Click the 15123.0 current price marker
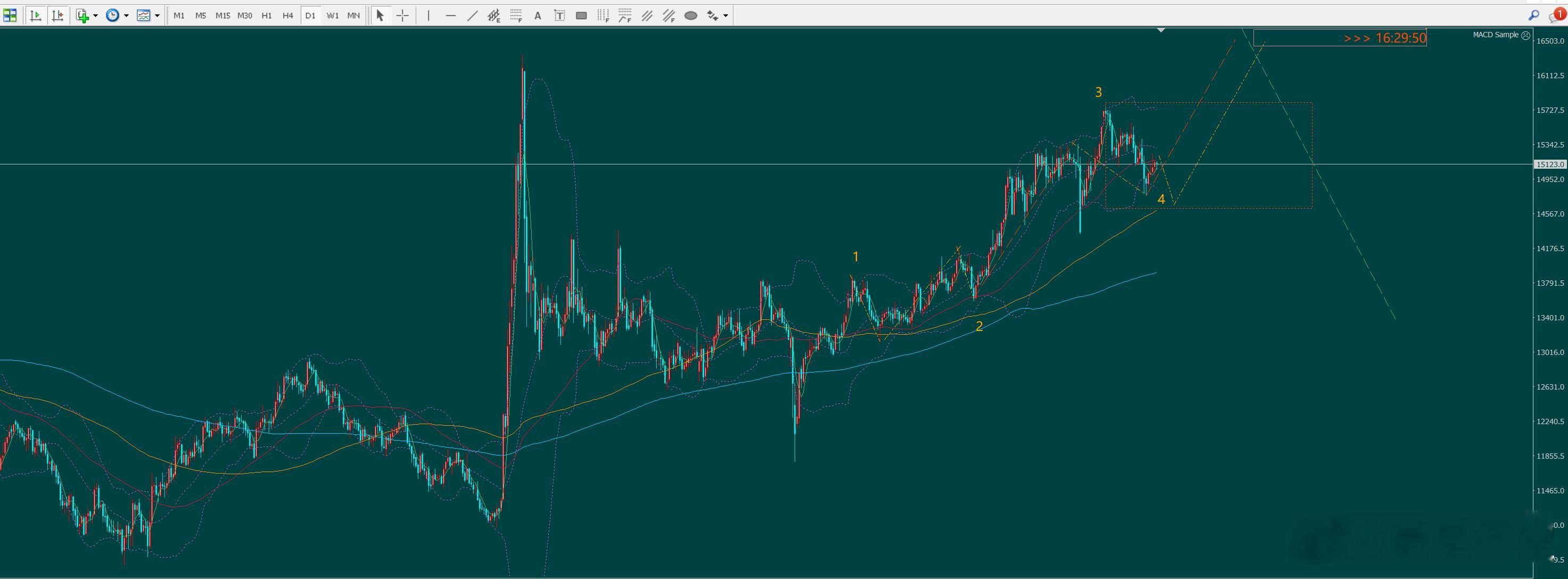1568x579 pixels. tap(1549, 164)
